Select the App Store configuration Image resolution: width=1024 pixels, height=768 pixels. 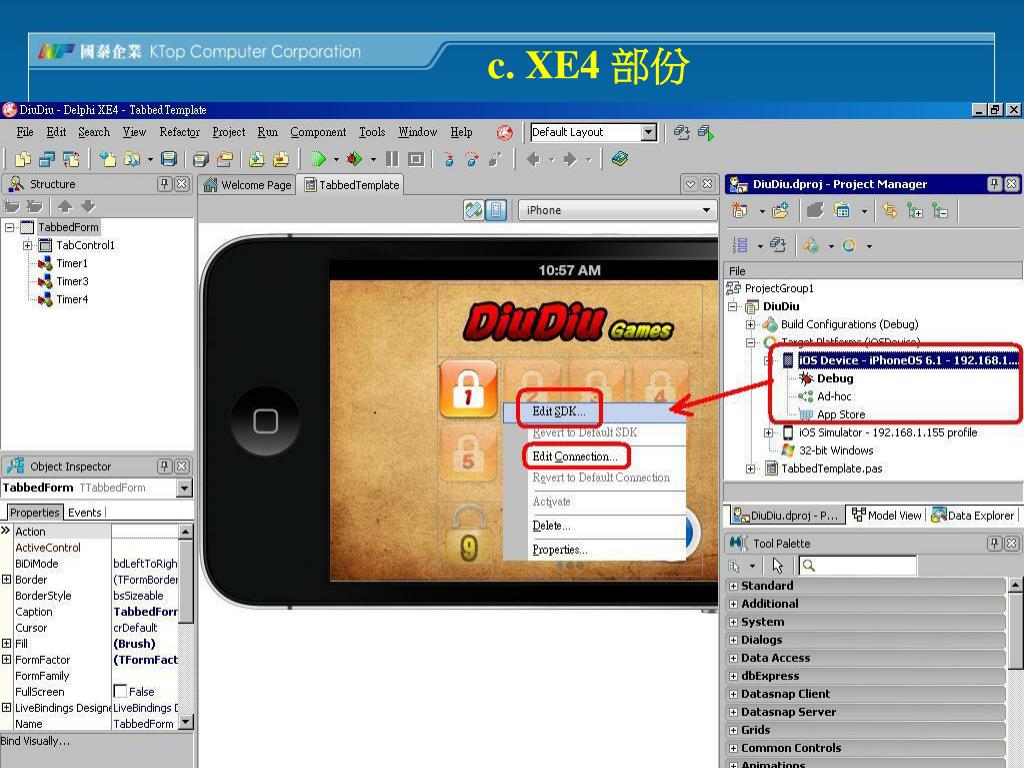point(840,415)
